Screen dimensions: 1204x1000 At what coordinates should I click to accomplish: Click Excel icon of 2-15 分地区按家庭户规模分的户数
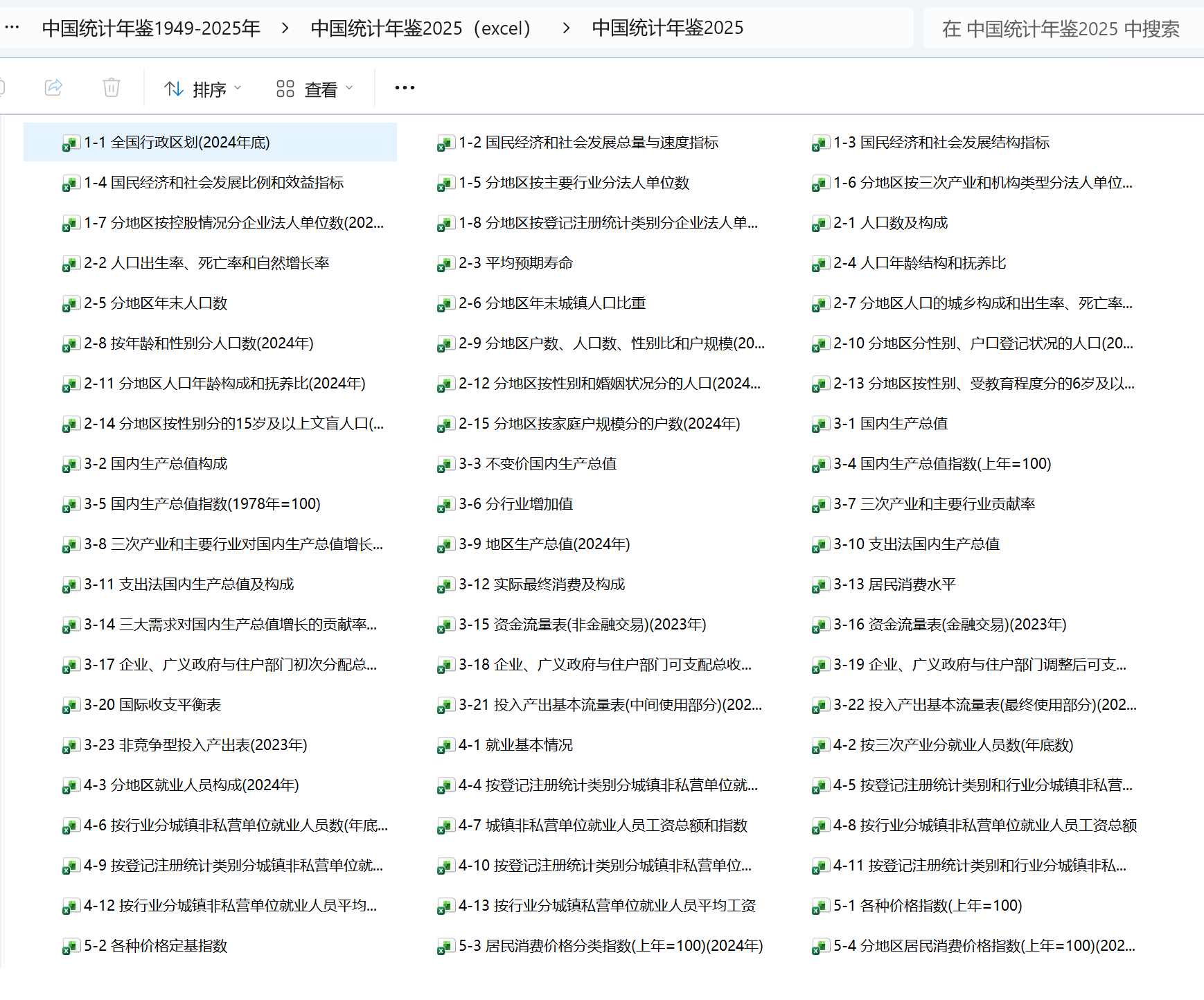(x=445, y=425)
